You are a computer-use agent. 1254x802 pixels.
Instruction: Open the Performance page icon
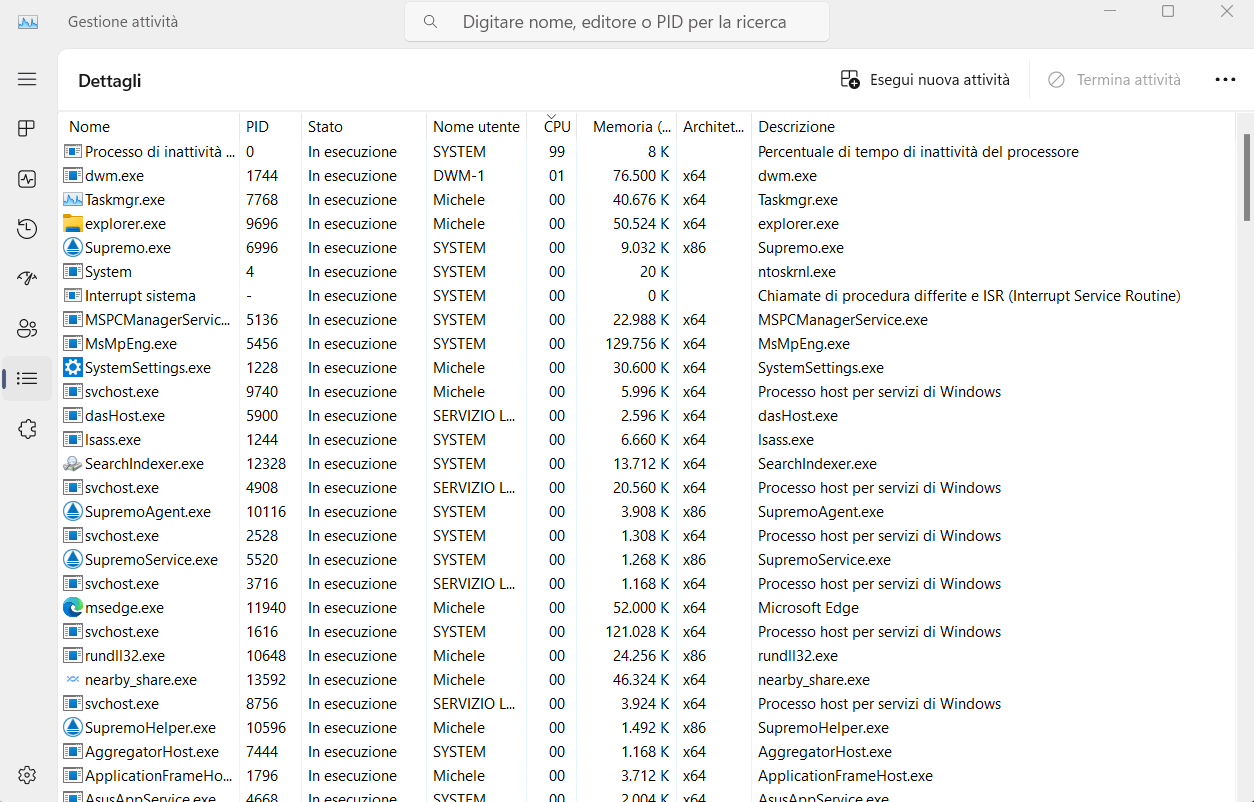[27, 179]
